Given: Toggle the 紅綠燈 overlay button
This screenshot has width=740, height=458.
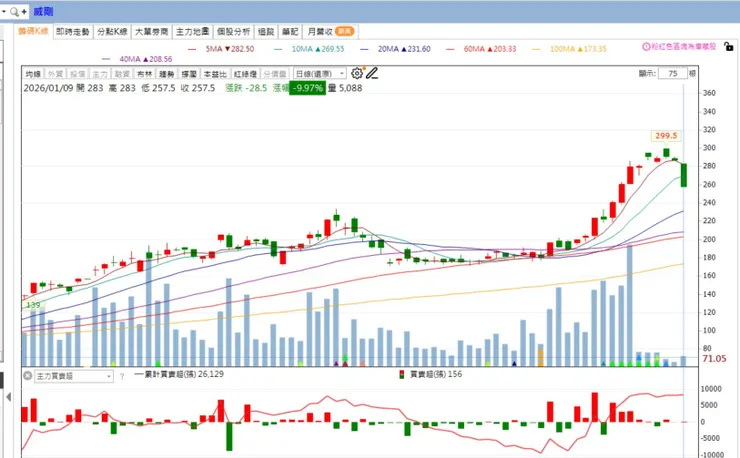Looking at the screenshot, I should tap(245, 74).
